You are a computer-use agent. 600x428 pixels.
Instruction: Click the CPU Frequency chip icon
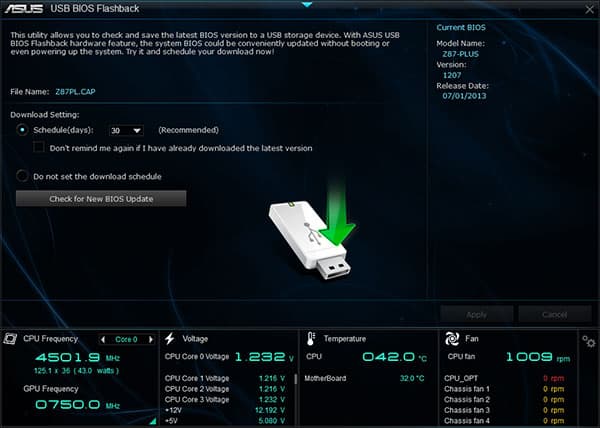[x=10, y=339]
